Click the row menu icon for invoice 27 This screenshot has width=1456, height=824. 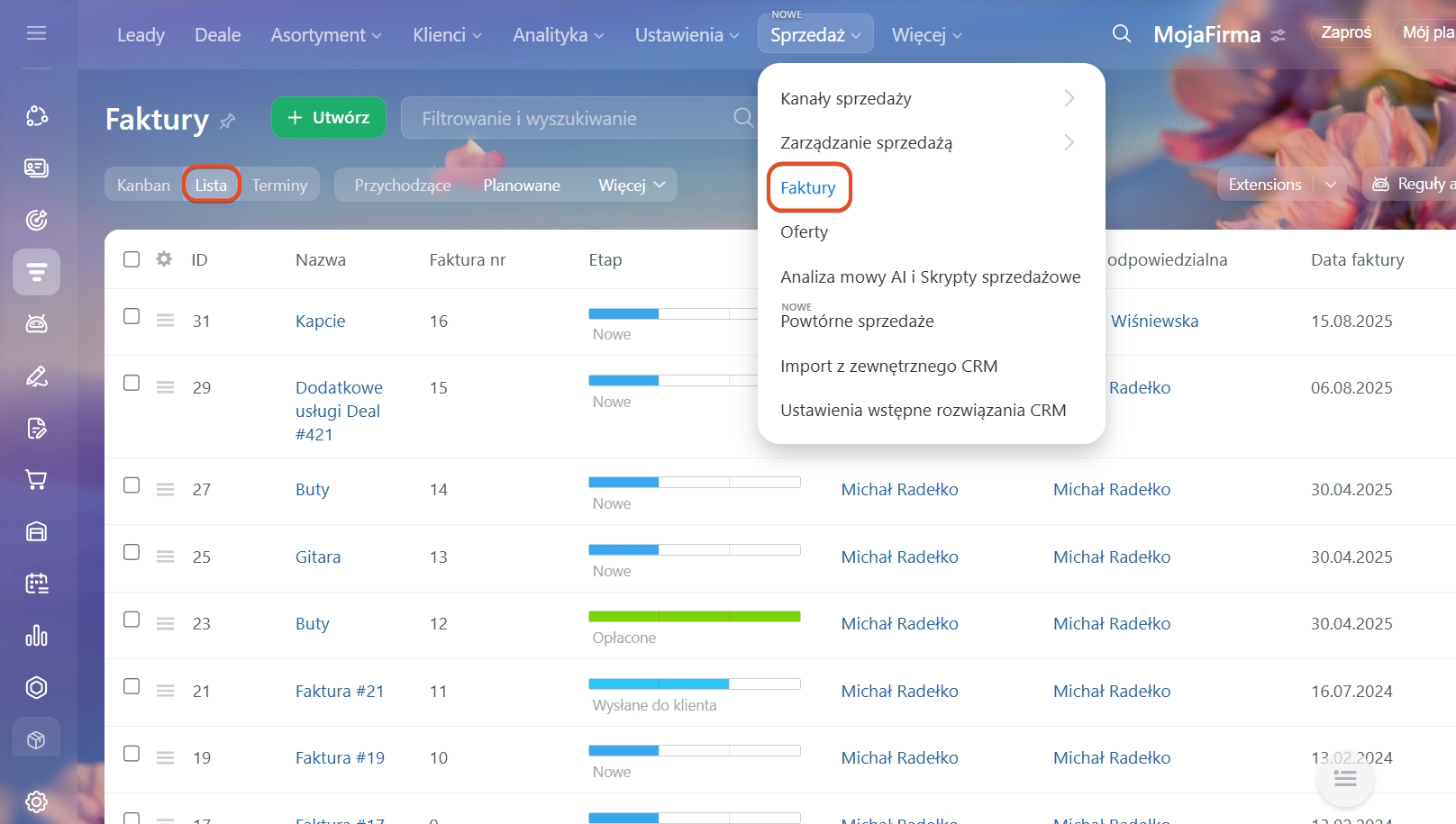165,490
